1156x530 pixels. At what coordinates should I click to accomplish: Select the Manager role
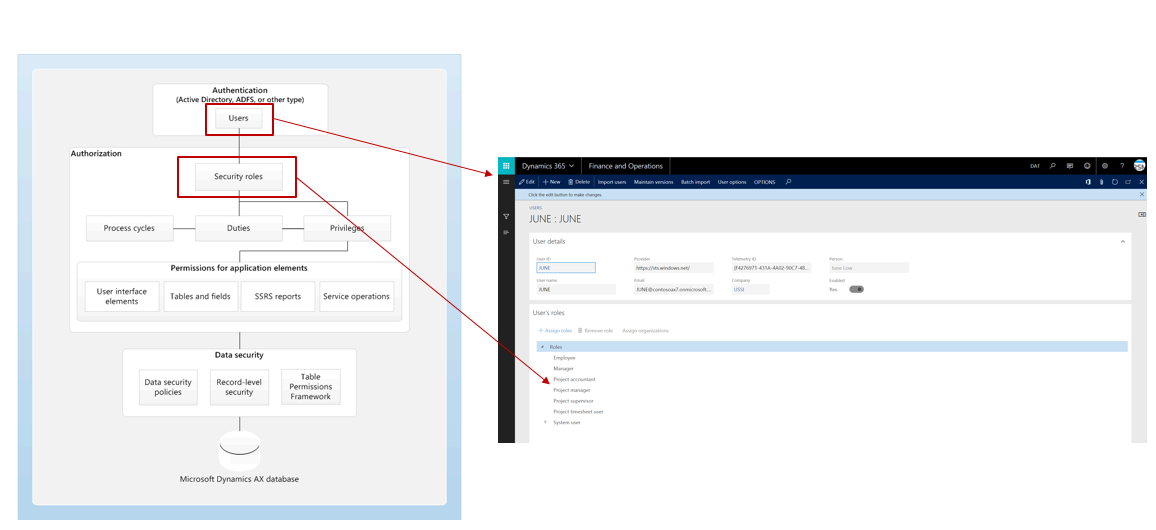click(x=563, y=369)
